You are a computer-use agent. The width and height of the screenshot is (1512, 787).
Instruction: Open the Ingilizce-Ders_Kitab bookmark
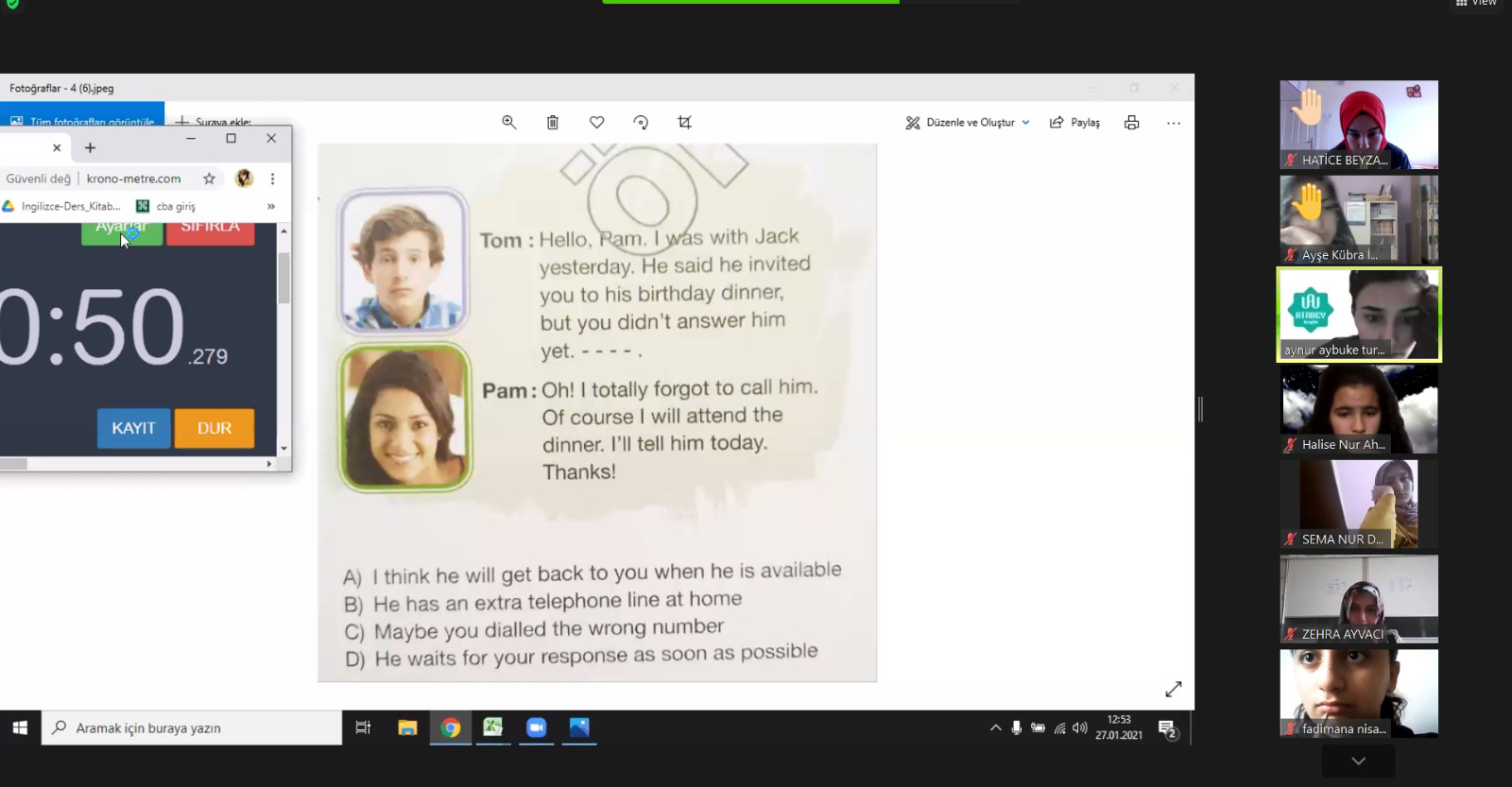point(61,206)
